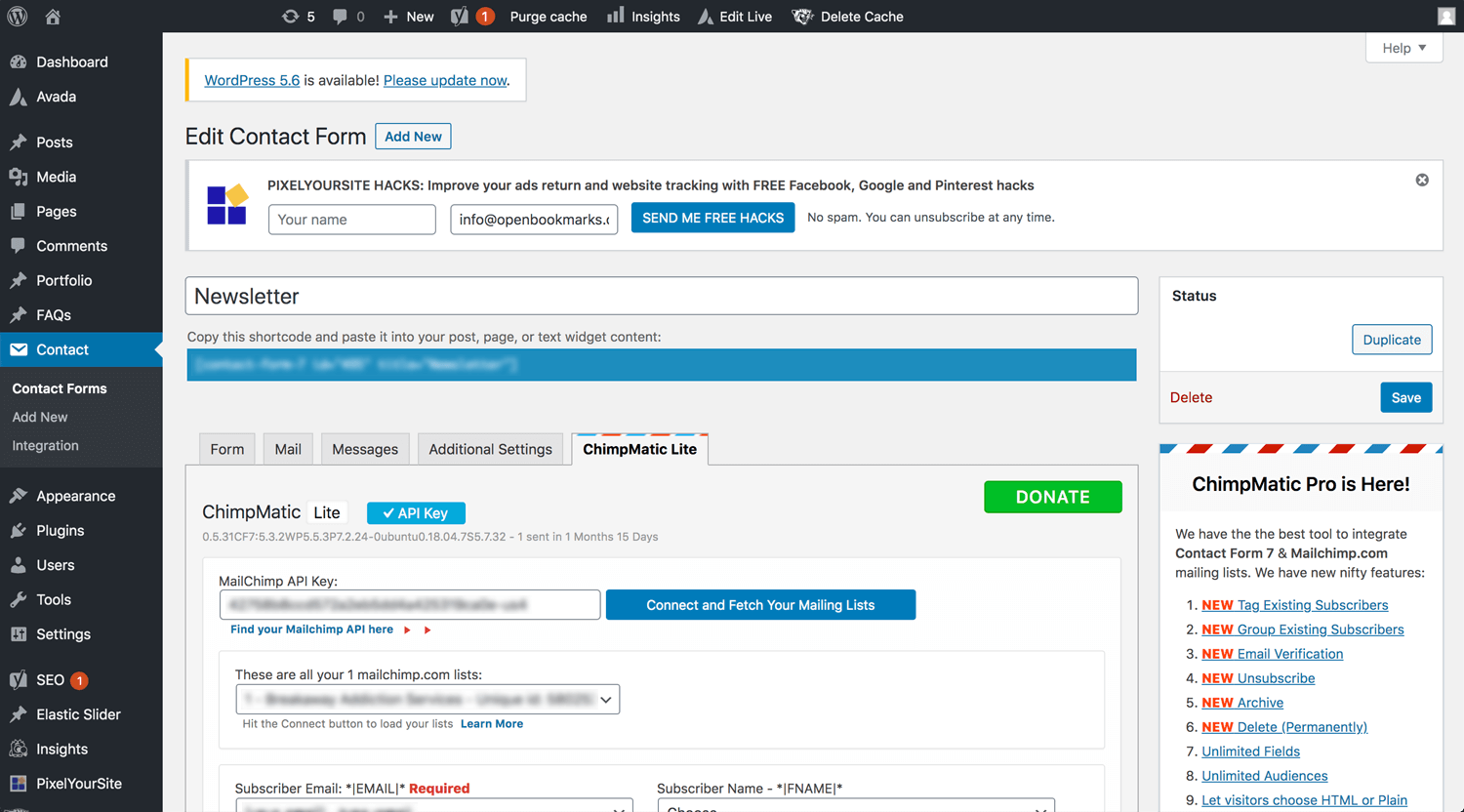Open Insights in the admin bar
This screenshot has width=1464, height=812.
pyautogui.click(x=643, y=17)
